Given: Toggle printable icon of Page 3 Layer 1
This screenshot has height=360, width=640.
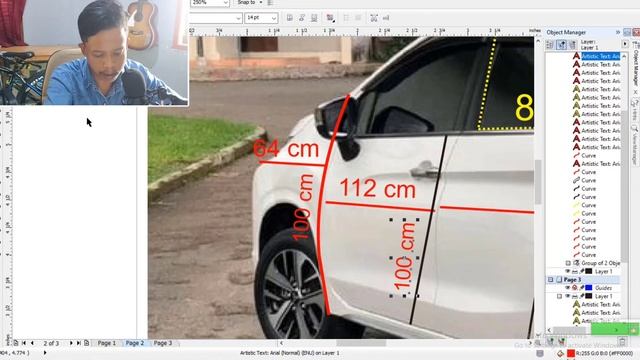Looking at the screenshot, I should pyautogui.click(x=575, y=296).
